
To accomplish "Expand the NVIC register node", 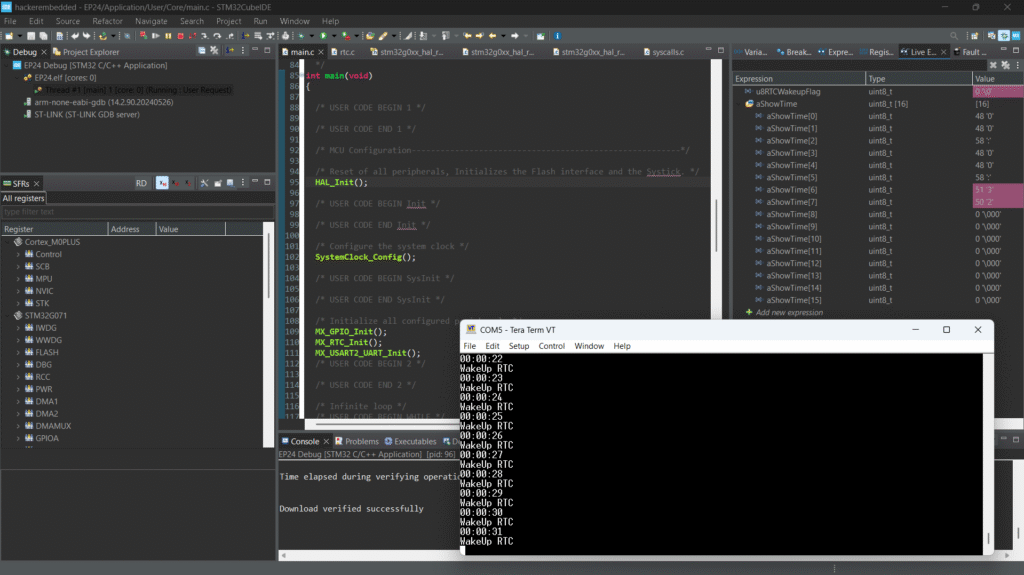I will click(x=18, y=290).
